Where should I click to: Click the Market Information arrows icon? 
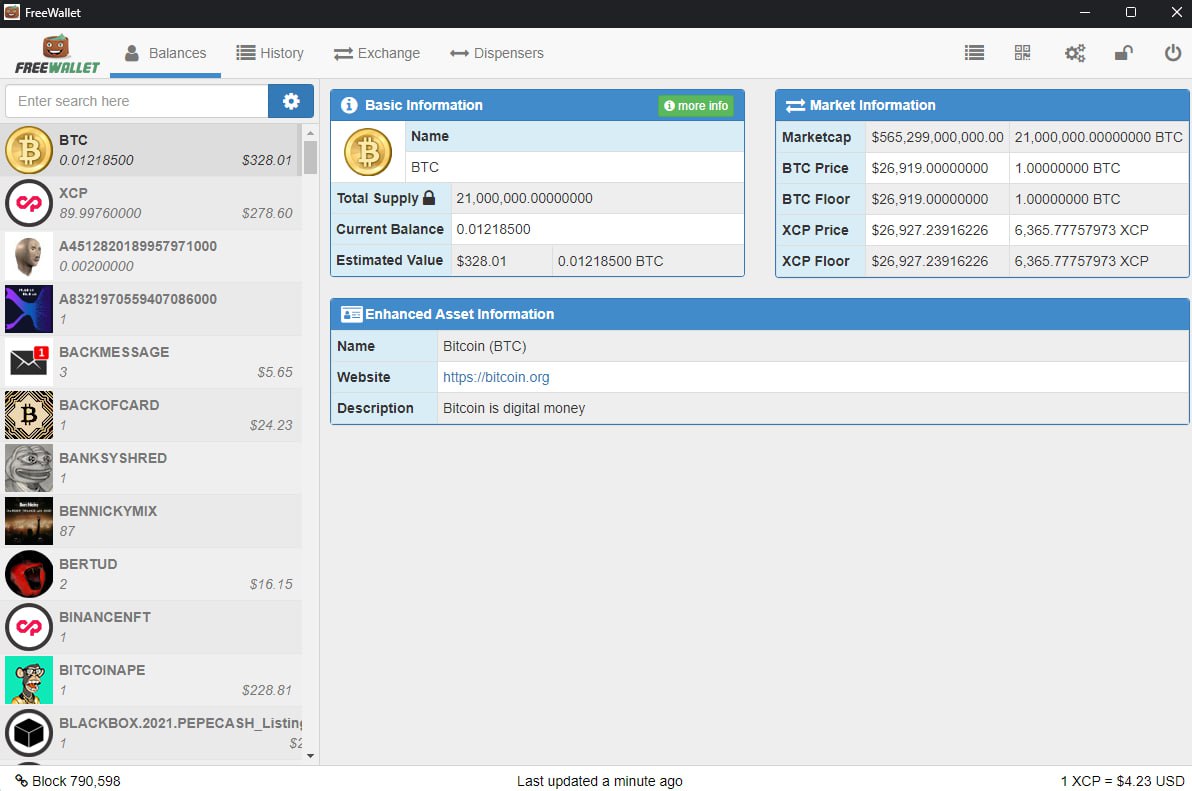[x=795, y=106]
